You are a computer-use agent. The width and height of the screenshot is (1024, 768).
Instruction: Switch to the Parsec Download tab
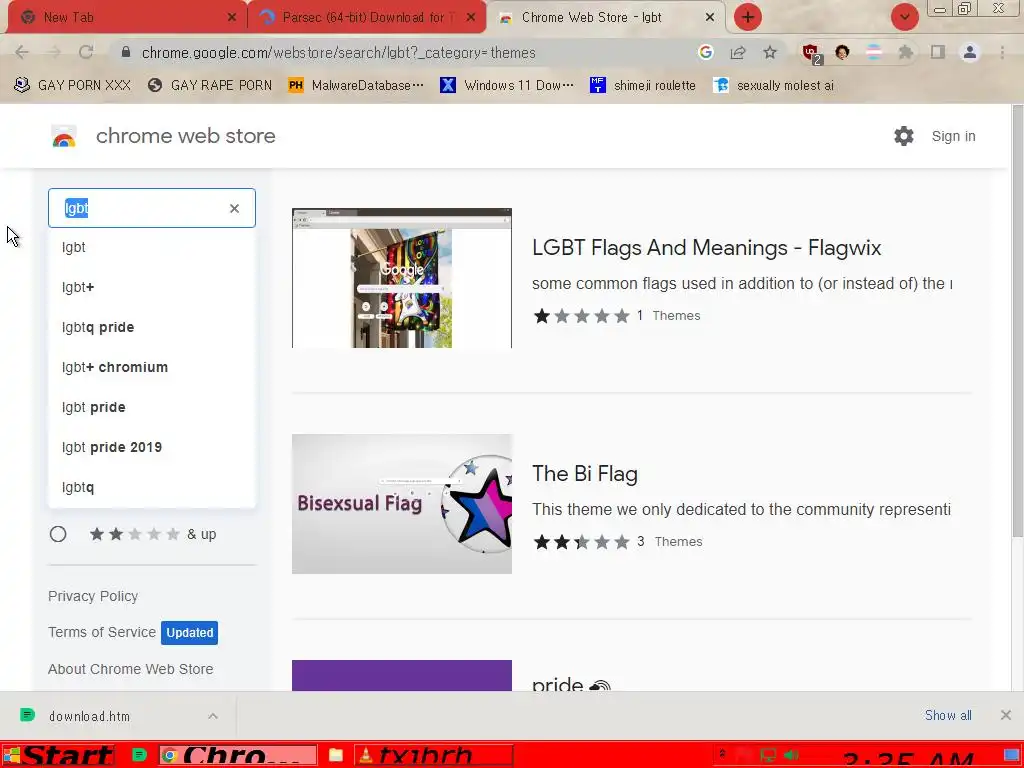[x=367, y=17]
